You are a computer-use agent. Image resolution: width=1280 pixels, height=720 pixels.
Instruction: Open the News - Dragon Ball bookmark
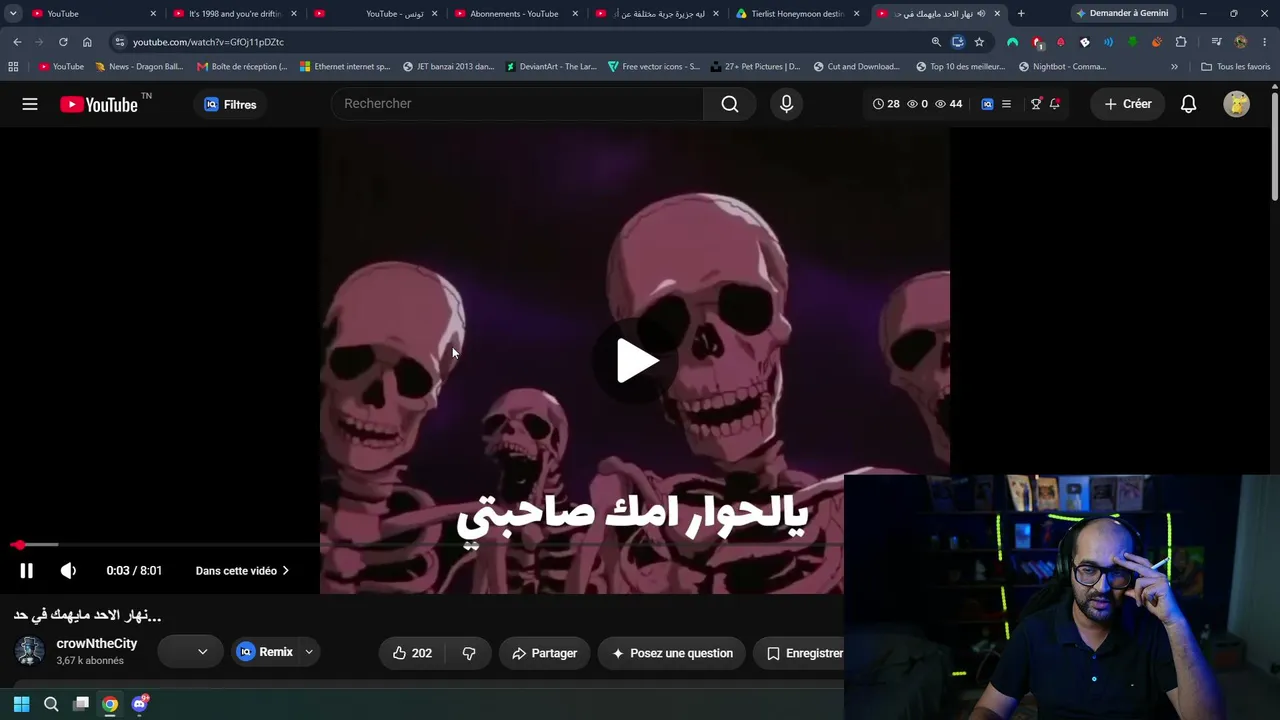(139, 67)
